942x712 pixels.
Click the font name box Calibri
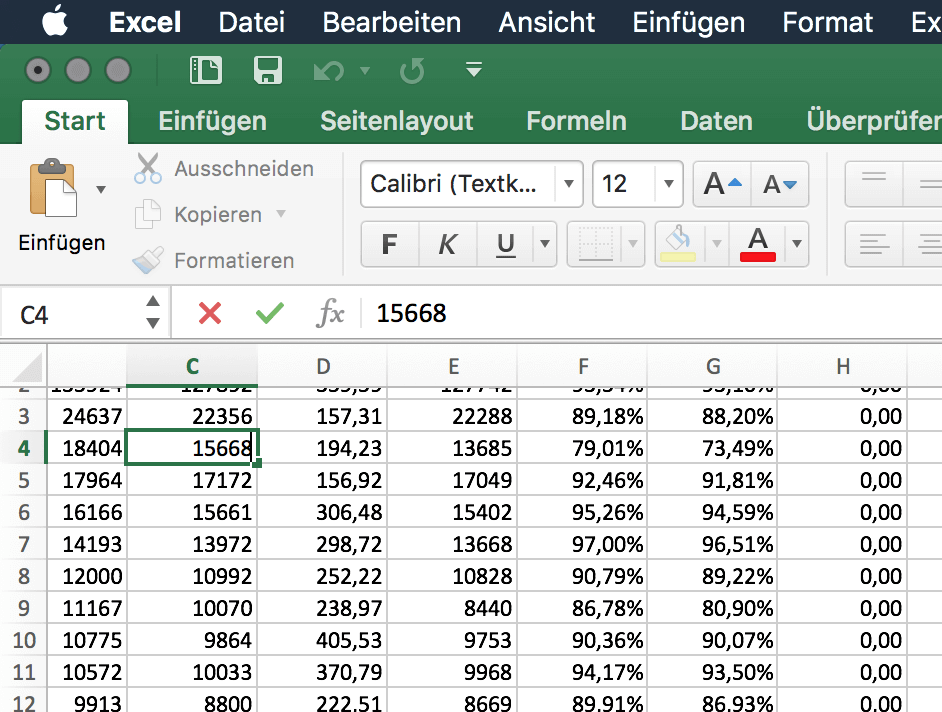click(458, 184)
